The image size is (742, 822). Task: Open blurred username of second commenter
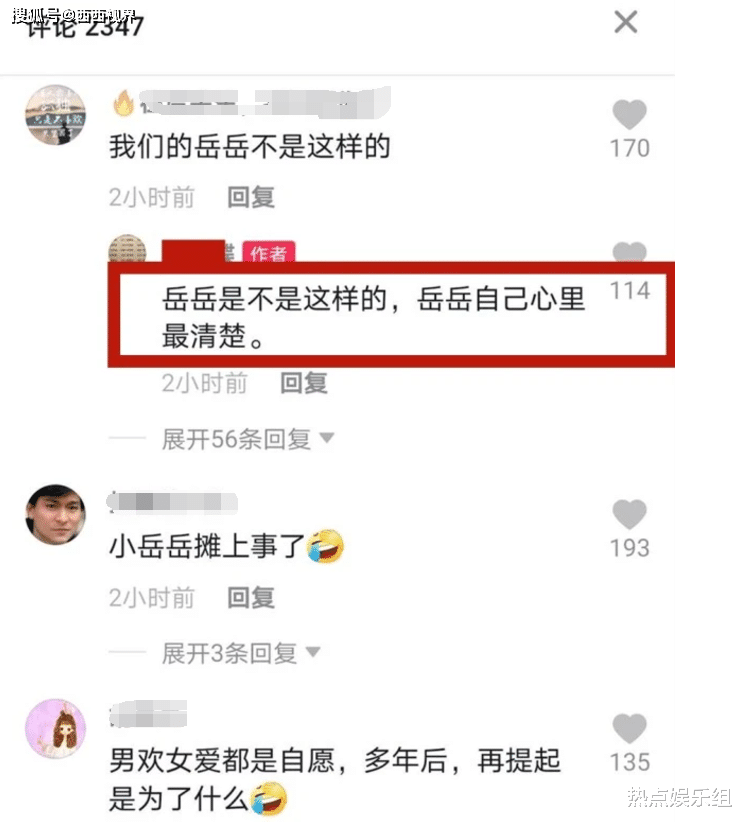pyautogui.click(x=173, y=502)
